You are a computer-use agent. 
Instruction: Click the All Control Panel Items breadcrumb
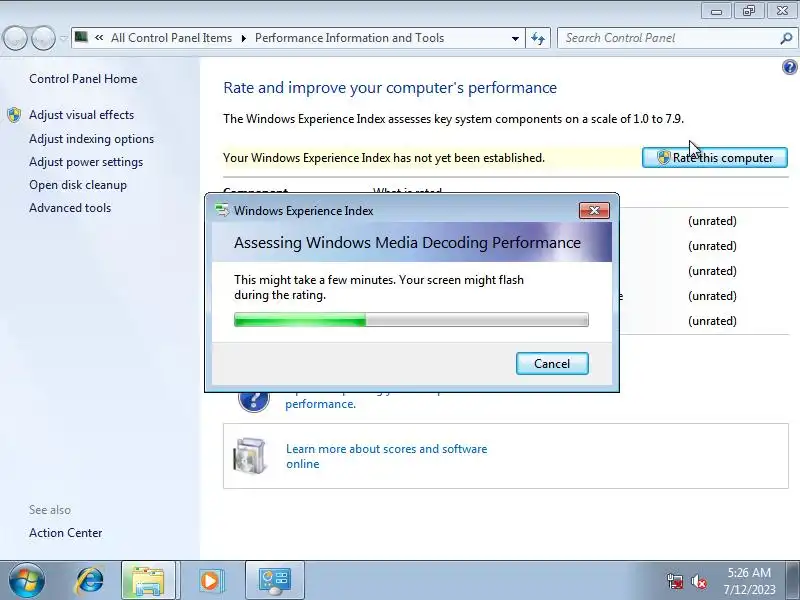(171, 38)
